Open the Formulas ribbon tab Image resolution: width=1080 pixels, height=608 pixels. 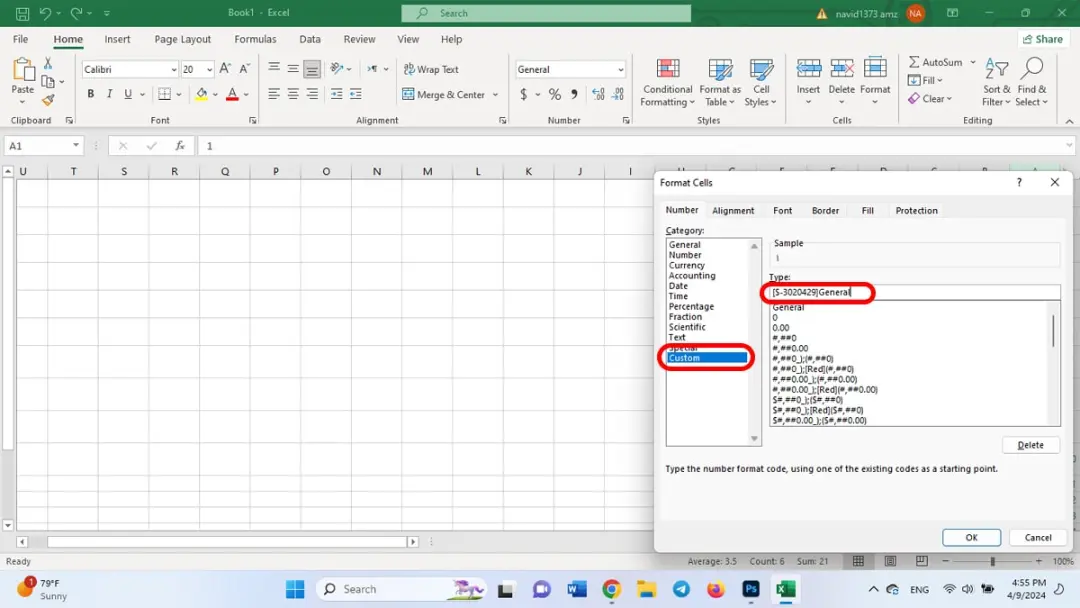255,39
